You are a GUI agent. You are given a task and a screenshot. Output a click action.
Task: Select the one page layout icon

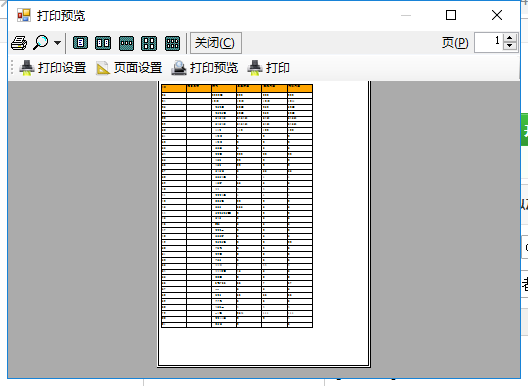(x=80, y=43)
